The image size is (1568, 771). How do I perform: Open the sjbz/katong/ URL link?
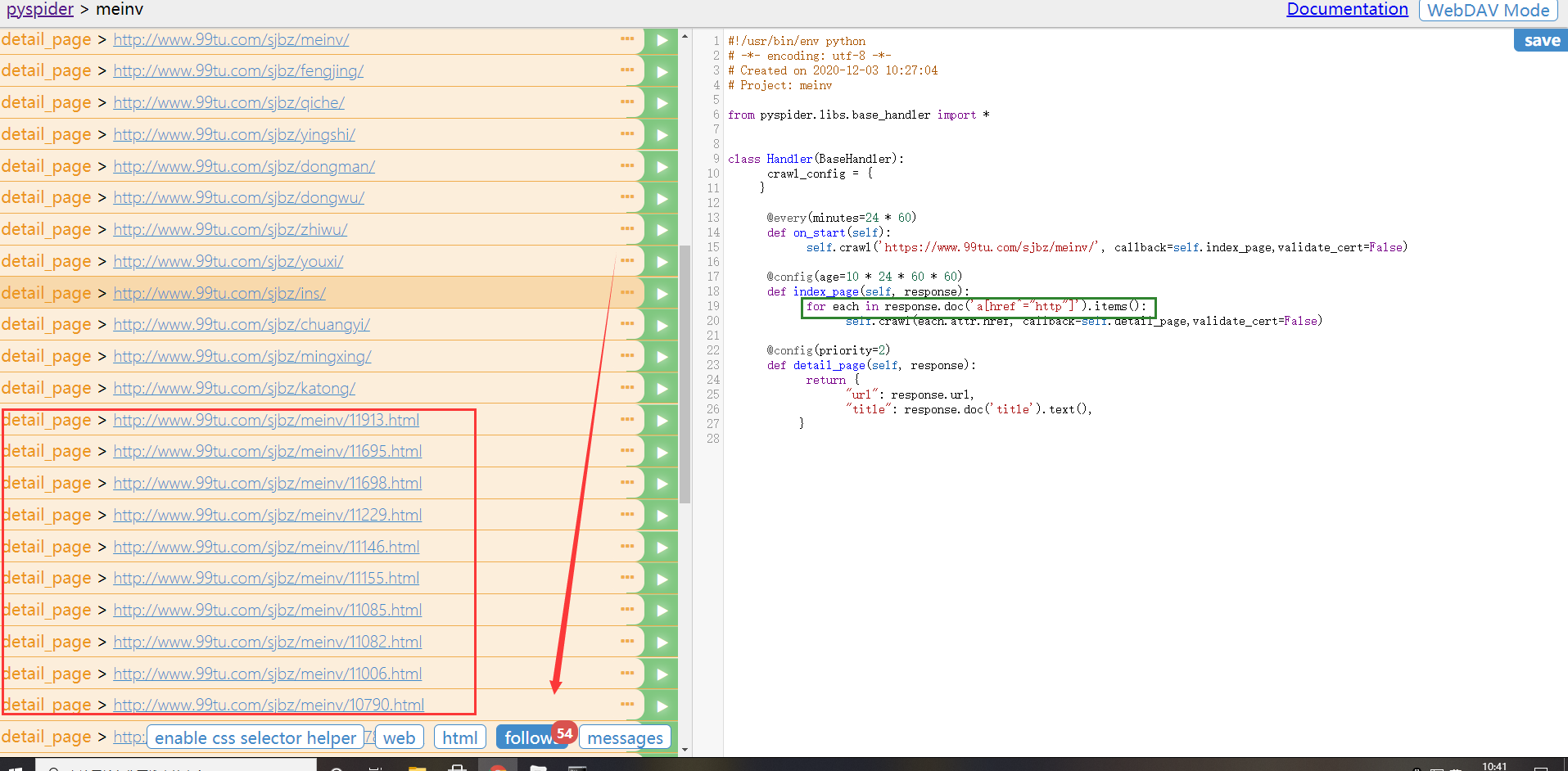click(234, 388)
